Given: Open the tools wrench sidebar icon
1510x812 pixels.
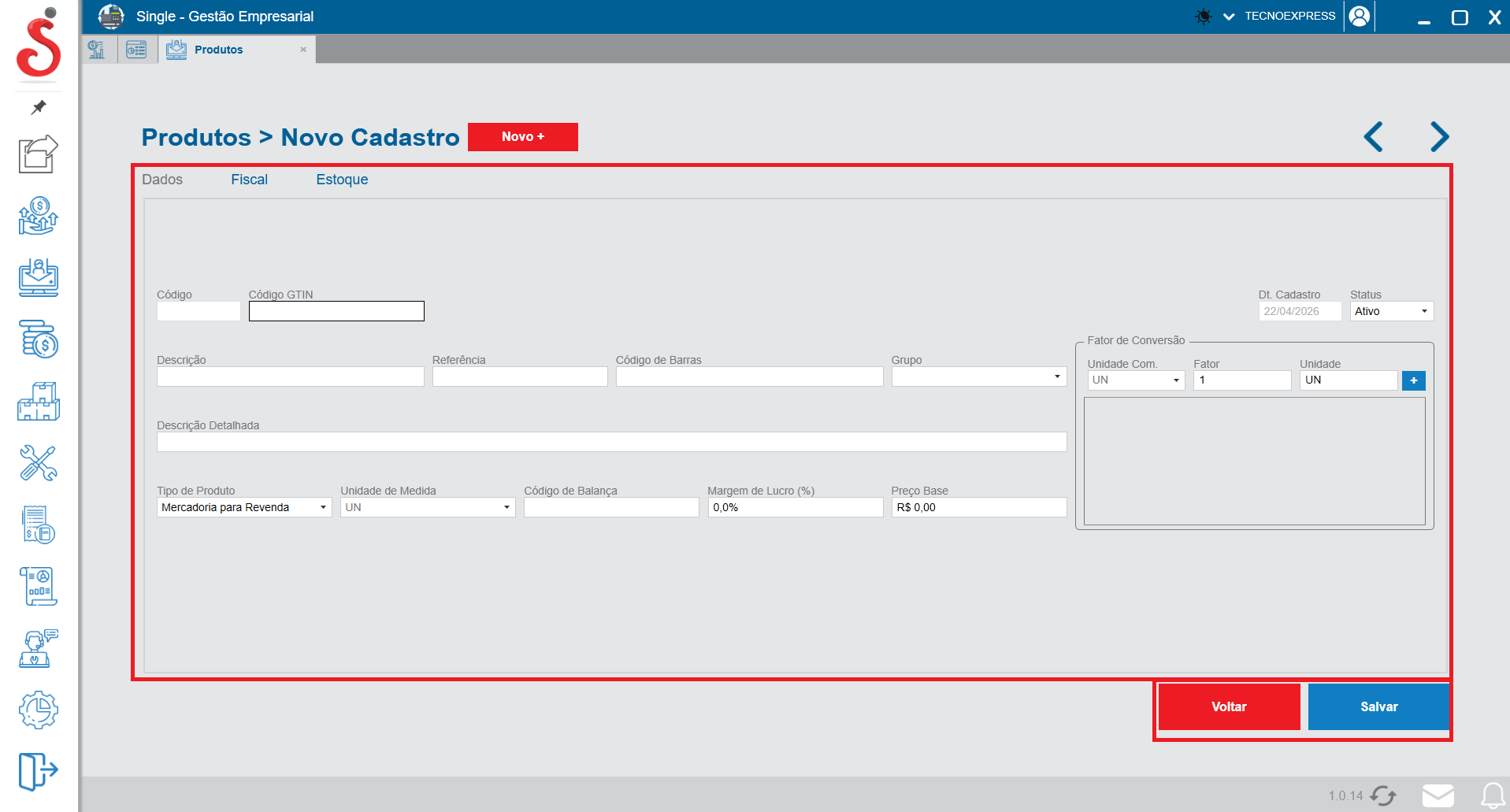Looking at the screenshot, I should [39, 463].
